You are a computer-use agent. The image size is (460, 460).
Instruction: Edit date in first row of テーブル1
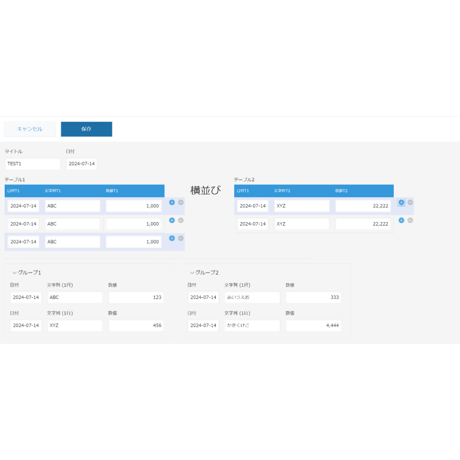(x=23, y=206)
